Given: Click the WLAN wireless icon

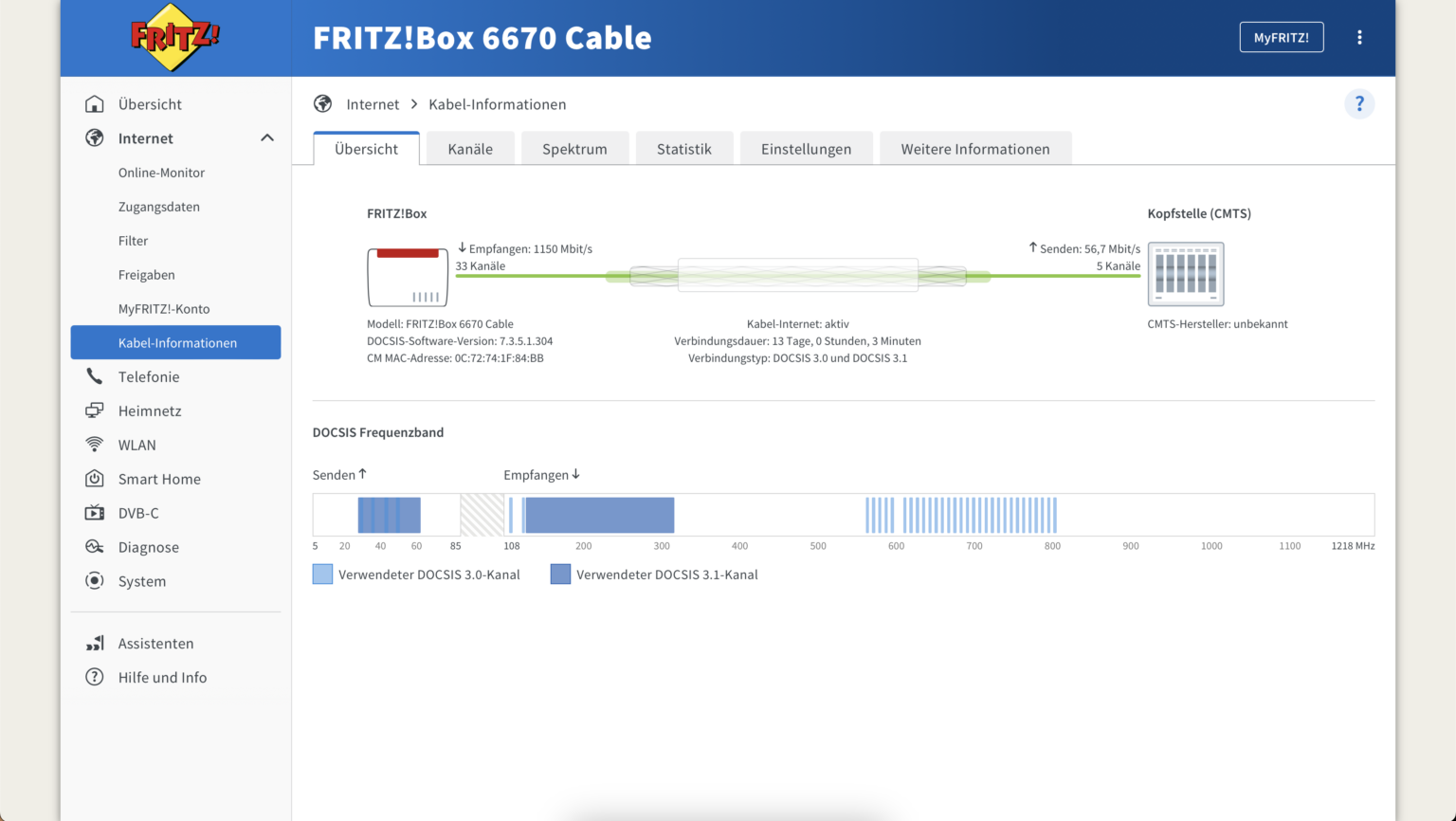Looking at the screenshot, I should (x=95, y=445).
